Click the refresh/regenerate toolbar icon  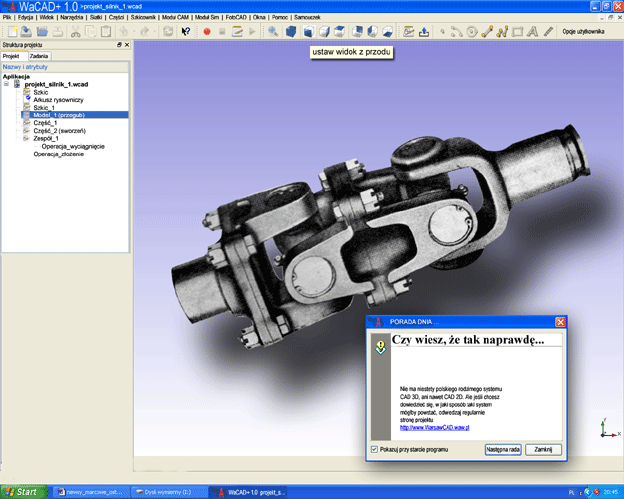click(x=168, y=31)
